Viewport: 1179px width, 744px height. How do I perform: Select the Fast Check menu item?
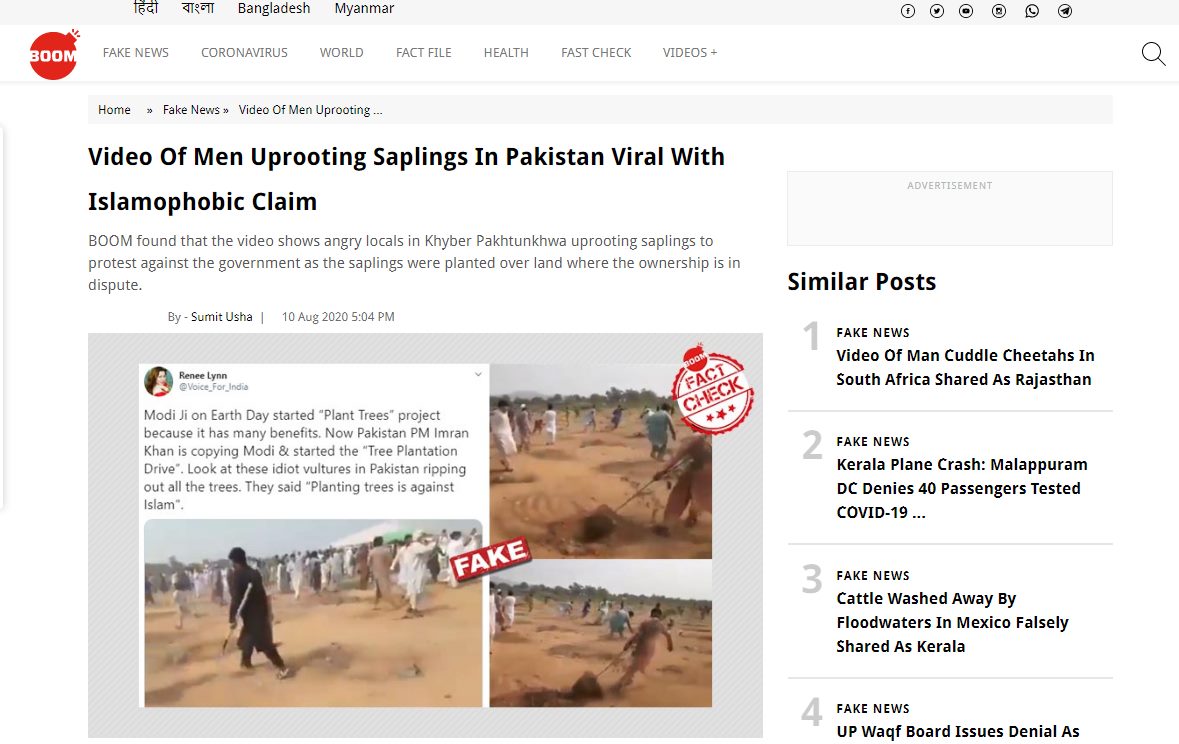pos(596,53)
